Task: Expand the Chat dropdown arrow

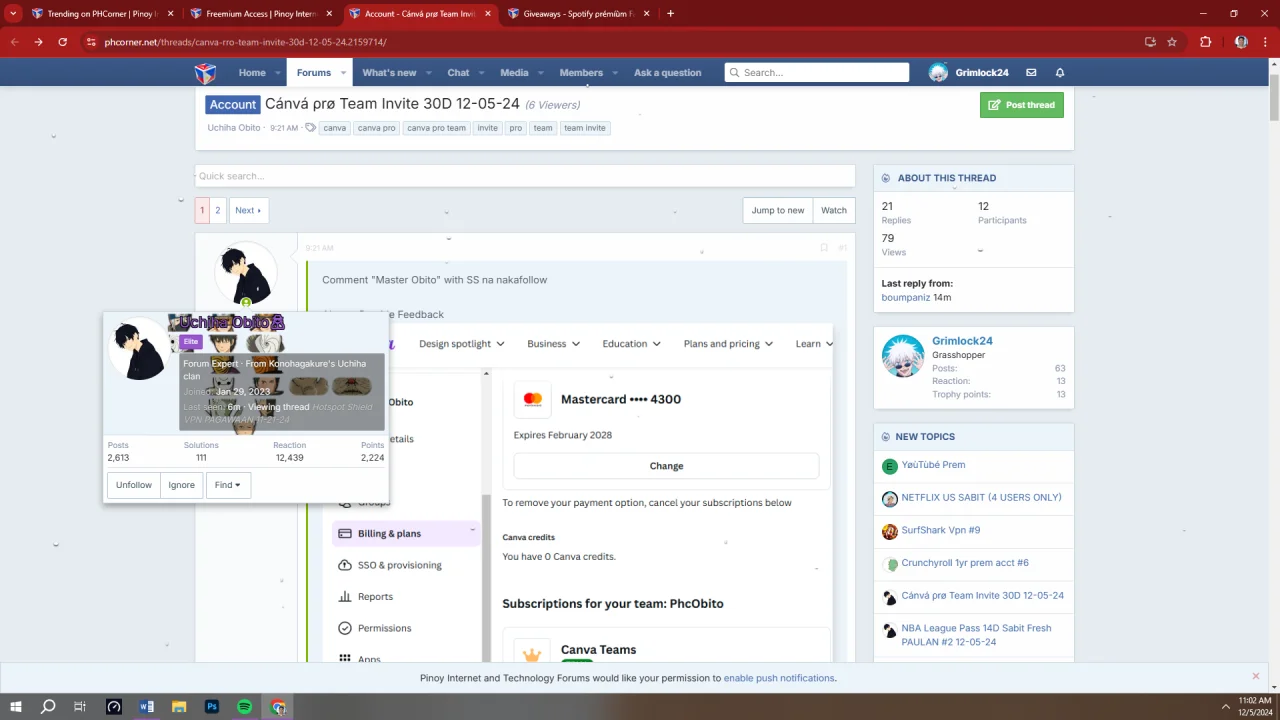Action: click(x=481, y=73)
